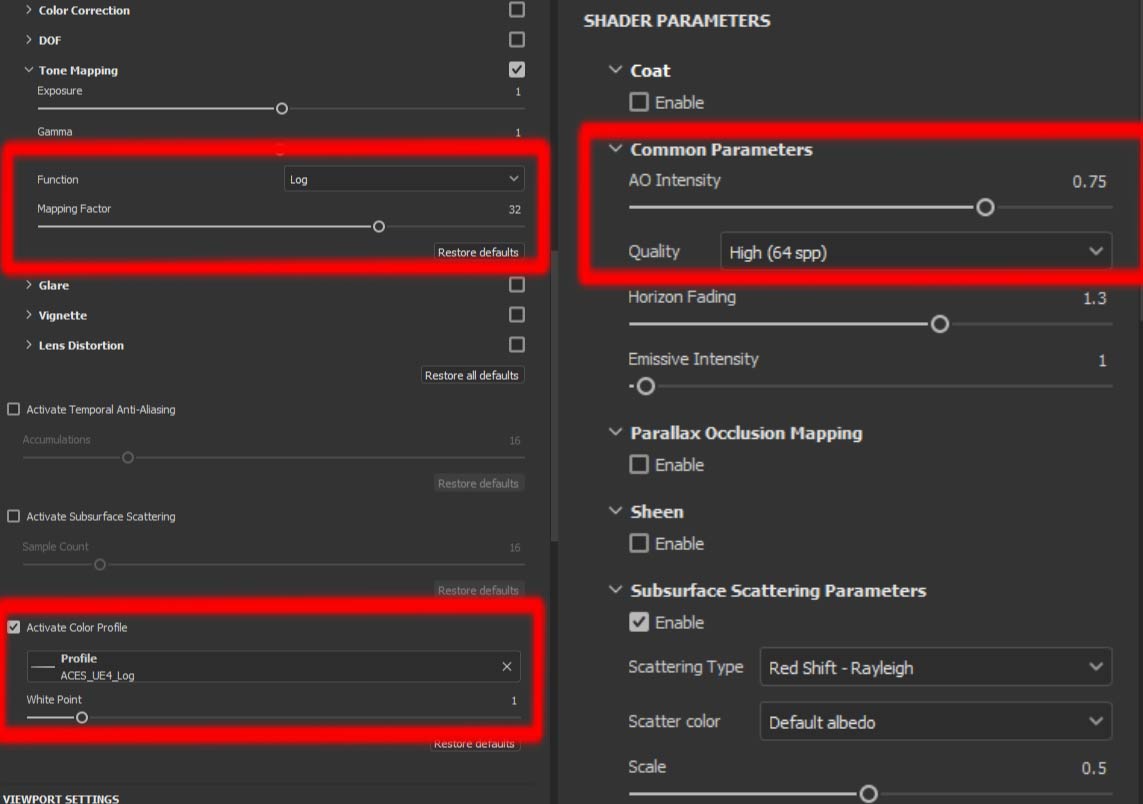The image size is (1143, 804).
Task: Activate Temporal Anti-Aliasing
Action: click(x=14, y=409)
